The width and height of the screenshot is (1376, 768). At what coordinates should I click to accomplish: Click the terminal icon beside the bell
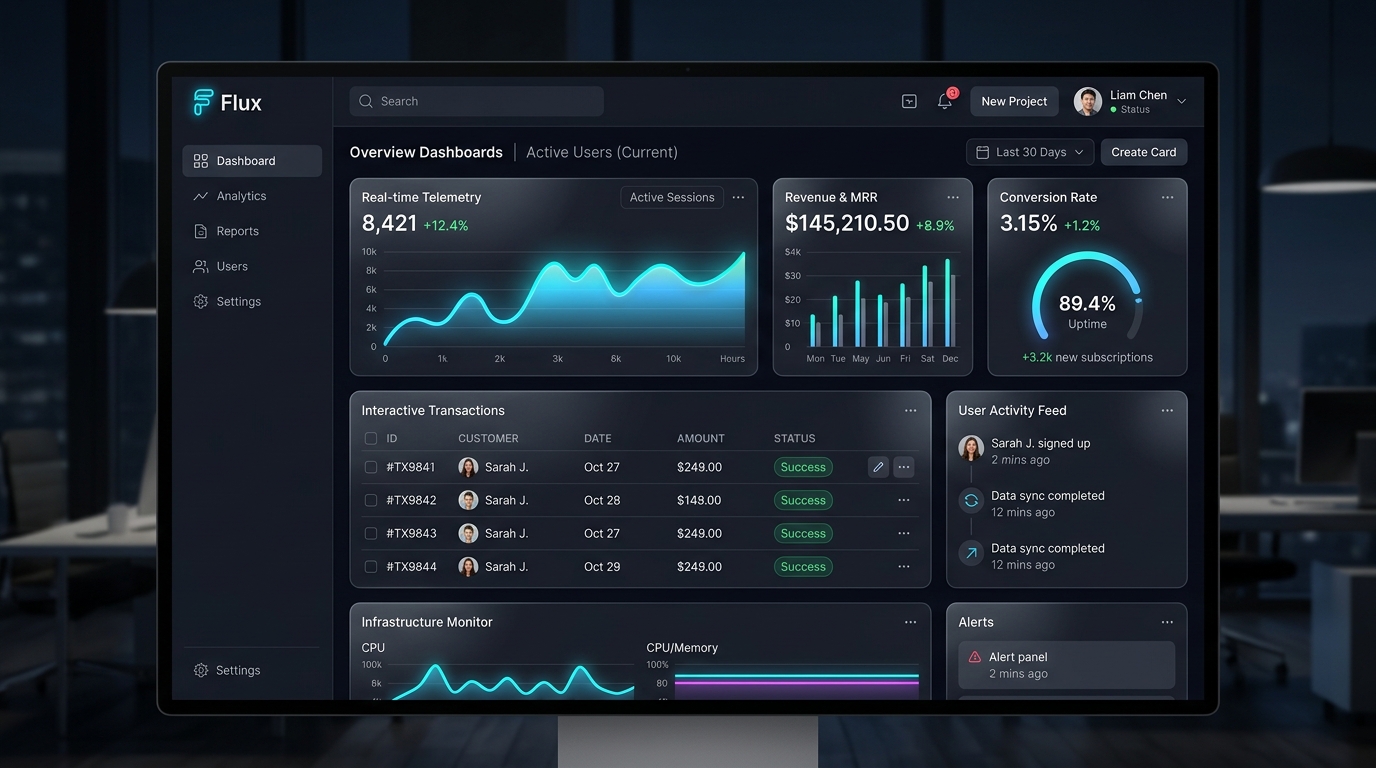909,101
